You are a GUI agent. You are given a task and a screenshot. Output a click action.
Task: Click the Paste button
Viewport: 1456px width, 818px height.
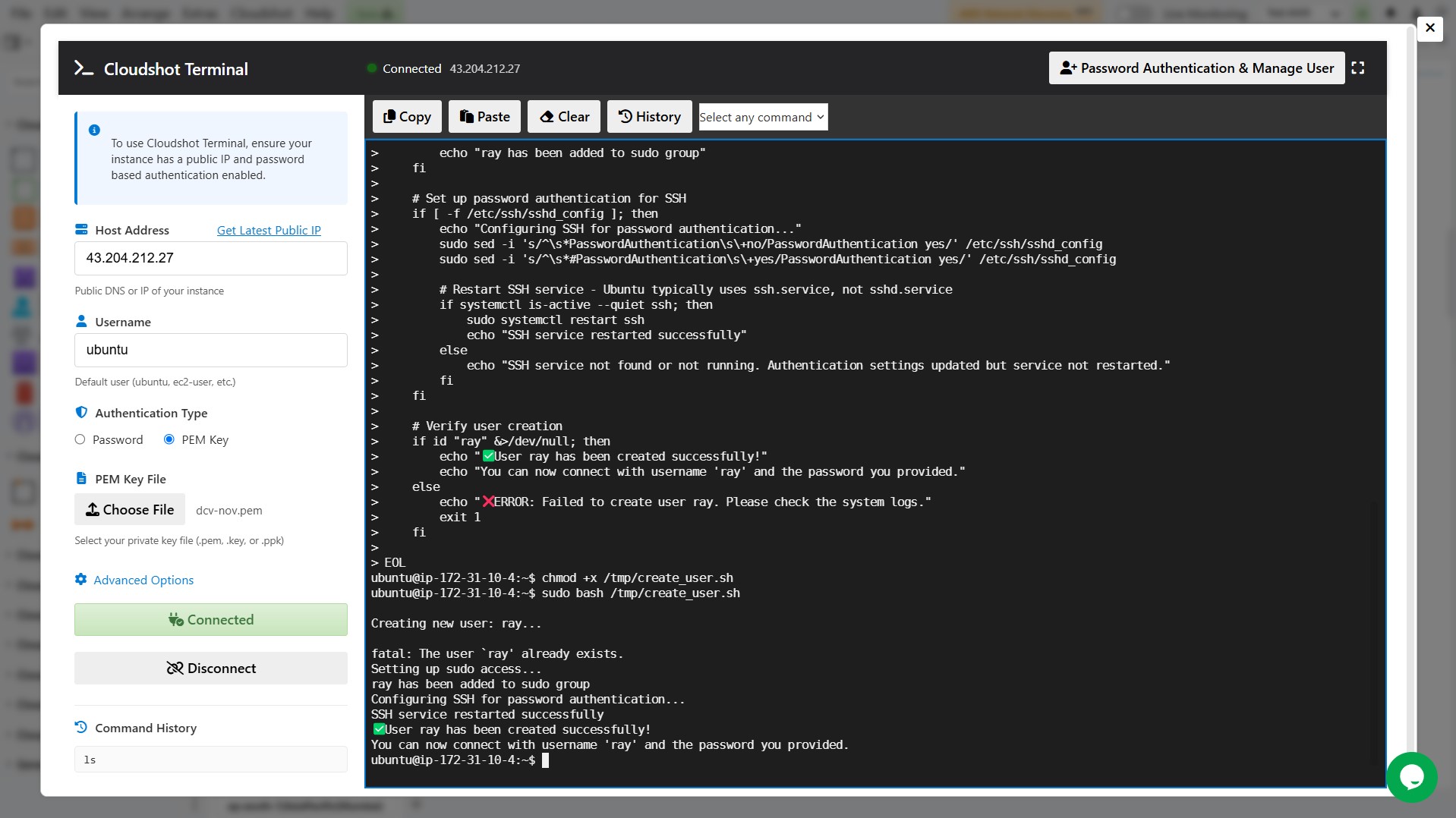point(484,117)
